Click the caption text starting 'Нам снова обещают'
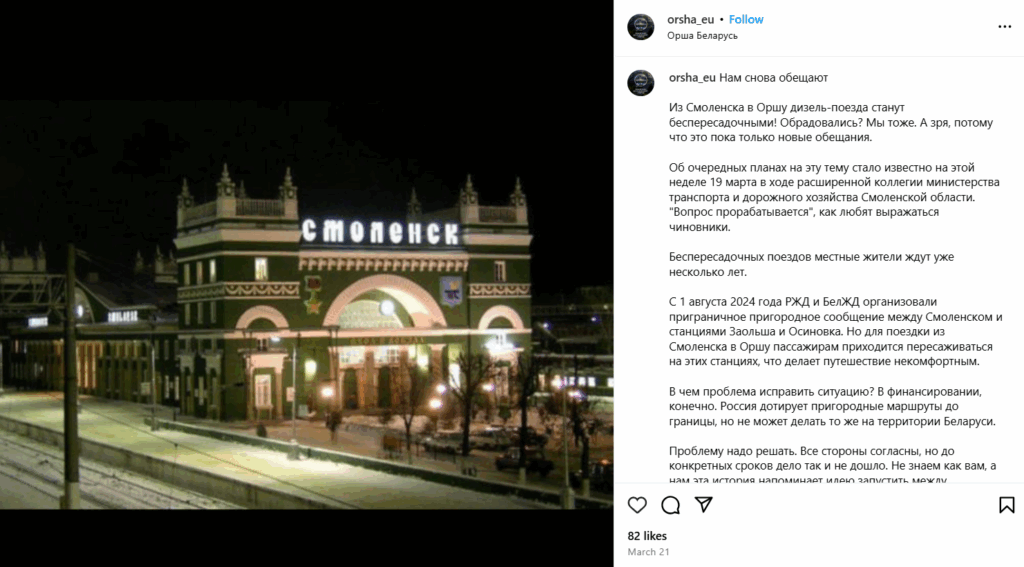Viewport: 1024px width, 567px height. click(x=773, y=78)
